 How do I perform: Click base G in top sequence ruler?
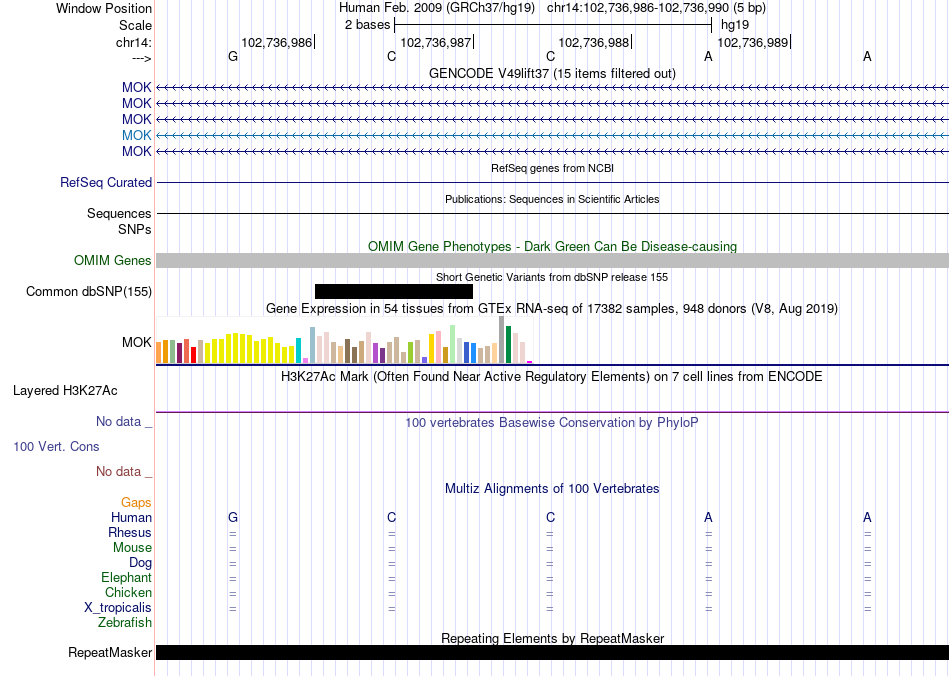(x=233, y=56)
